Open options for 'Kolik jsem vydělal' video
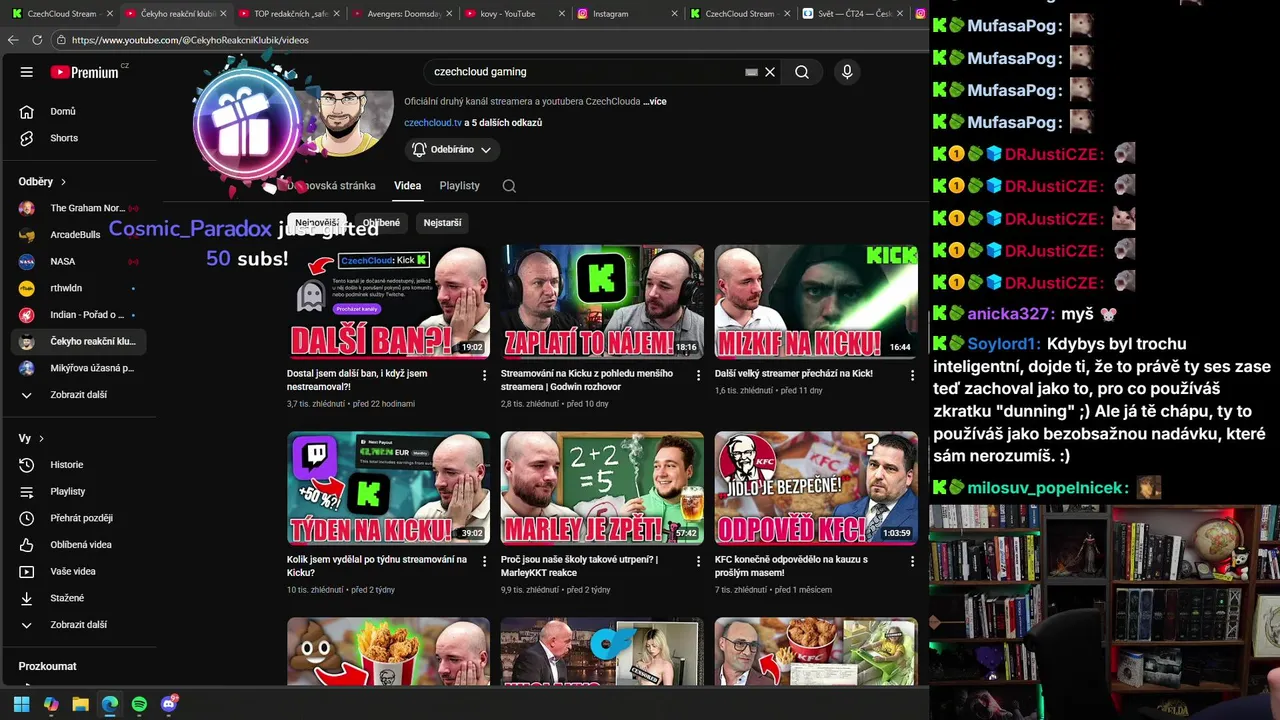The image size is (1280, 720). click(485, 561)
